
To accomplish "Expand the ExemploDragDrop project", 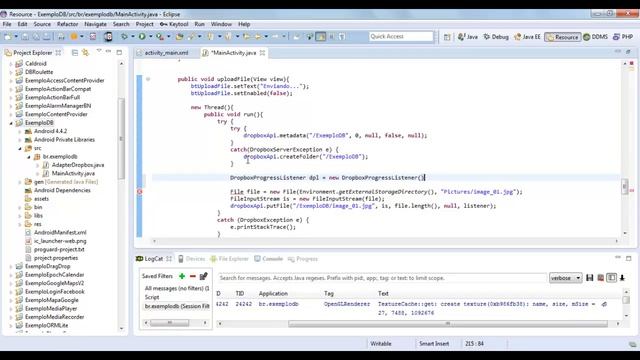I will pyautogui.click(x=11, y=267).
